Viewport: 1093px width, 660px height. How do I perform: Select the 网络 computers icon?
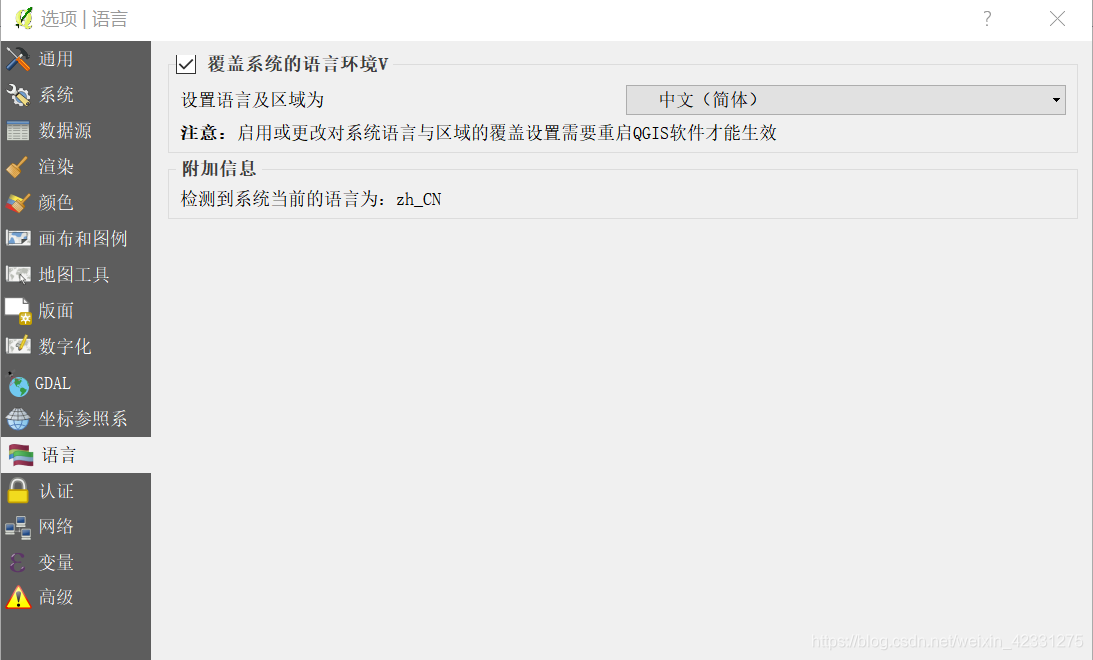(x=18, y=527)
